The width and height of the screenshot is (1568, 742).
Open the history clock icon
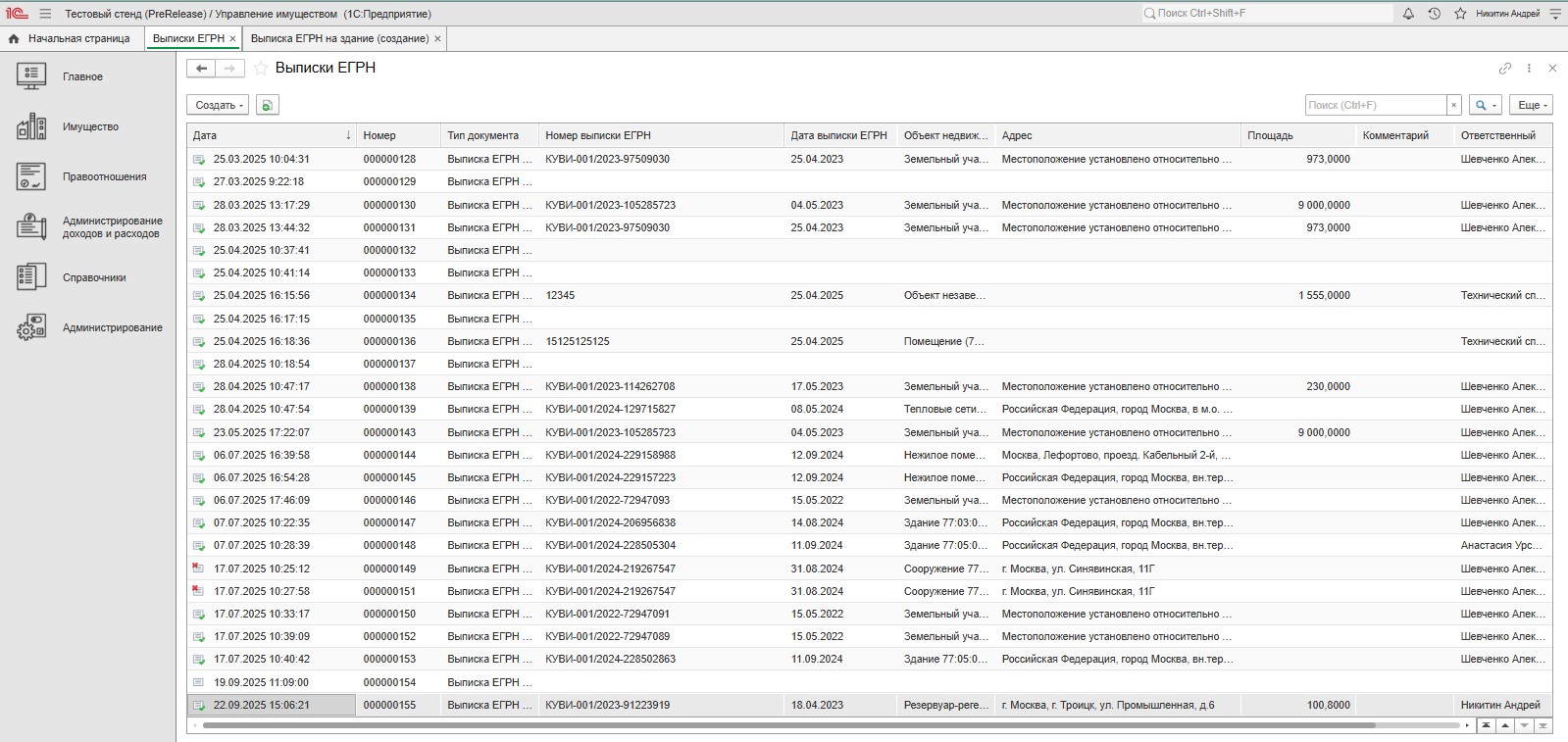[x=1434, y=14]
